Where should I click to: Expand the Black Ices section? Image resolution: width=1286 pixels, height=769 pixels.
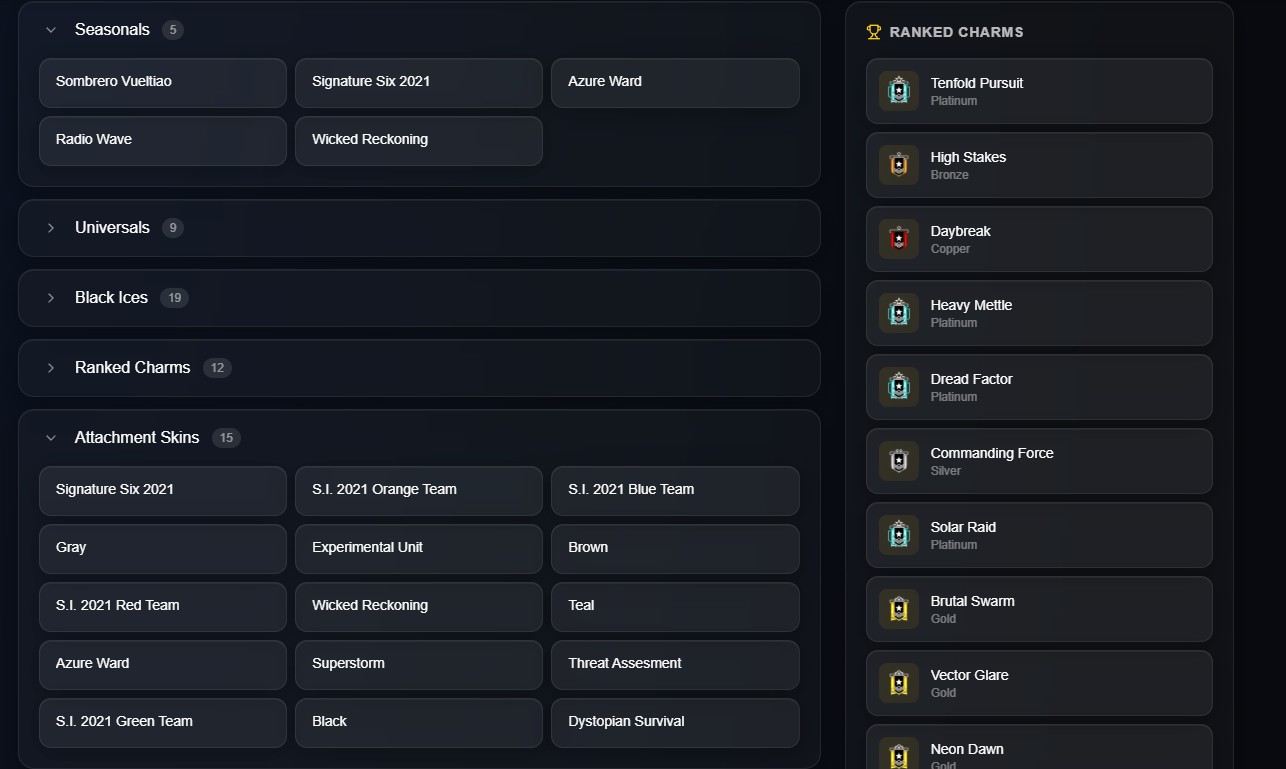pyautogui.click(x=51, y=298)
